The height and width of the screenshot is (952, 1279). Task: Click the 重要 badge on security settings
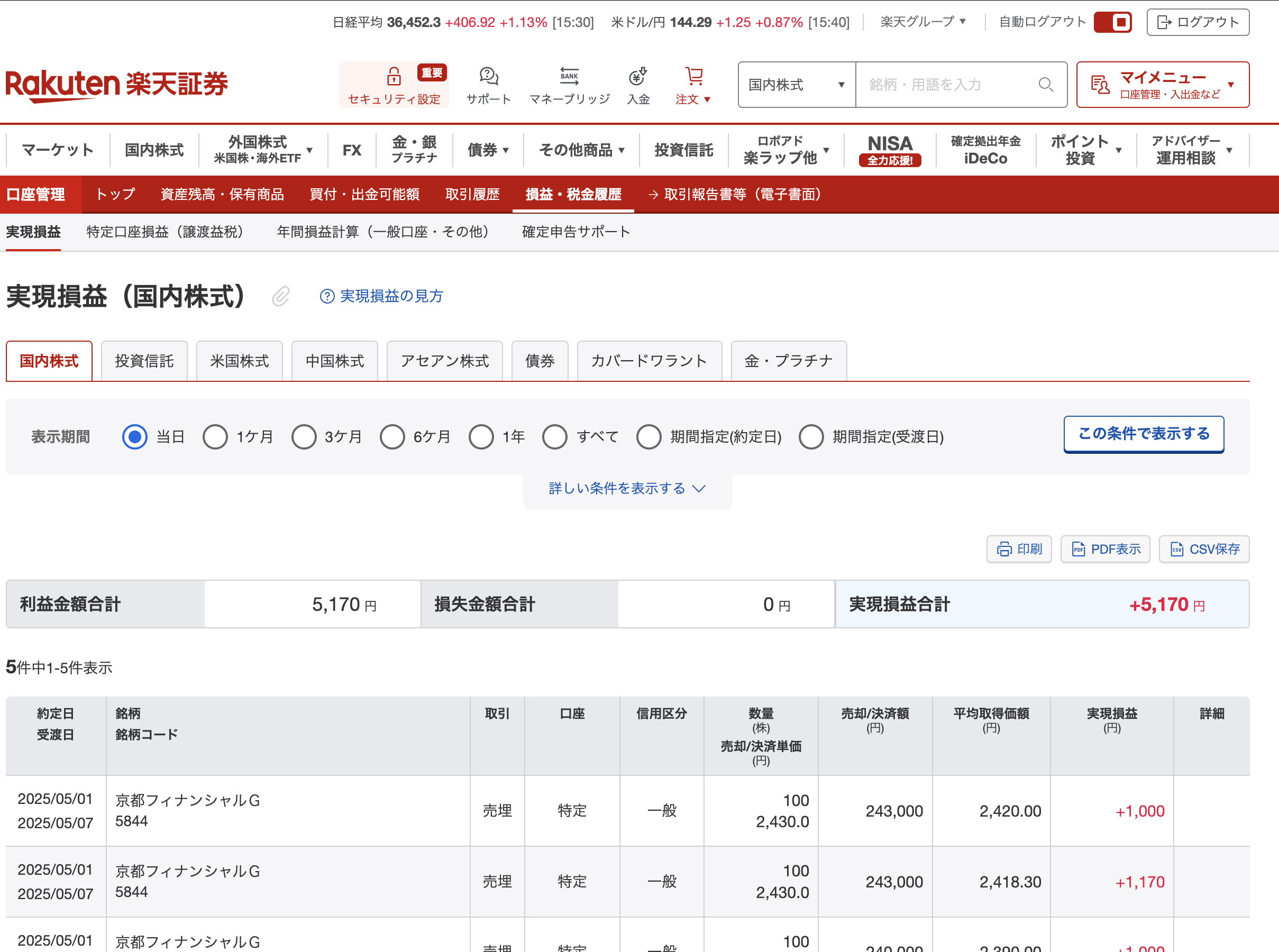pos(432,72)
